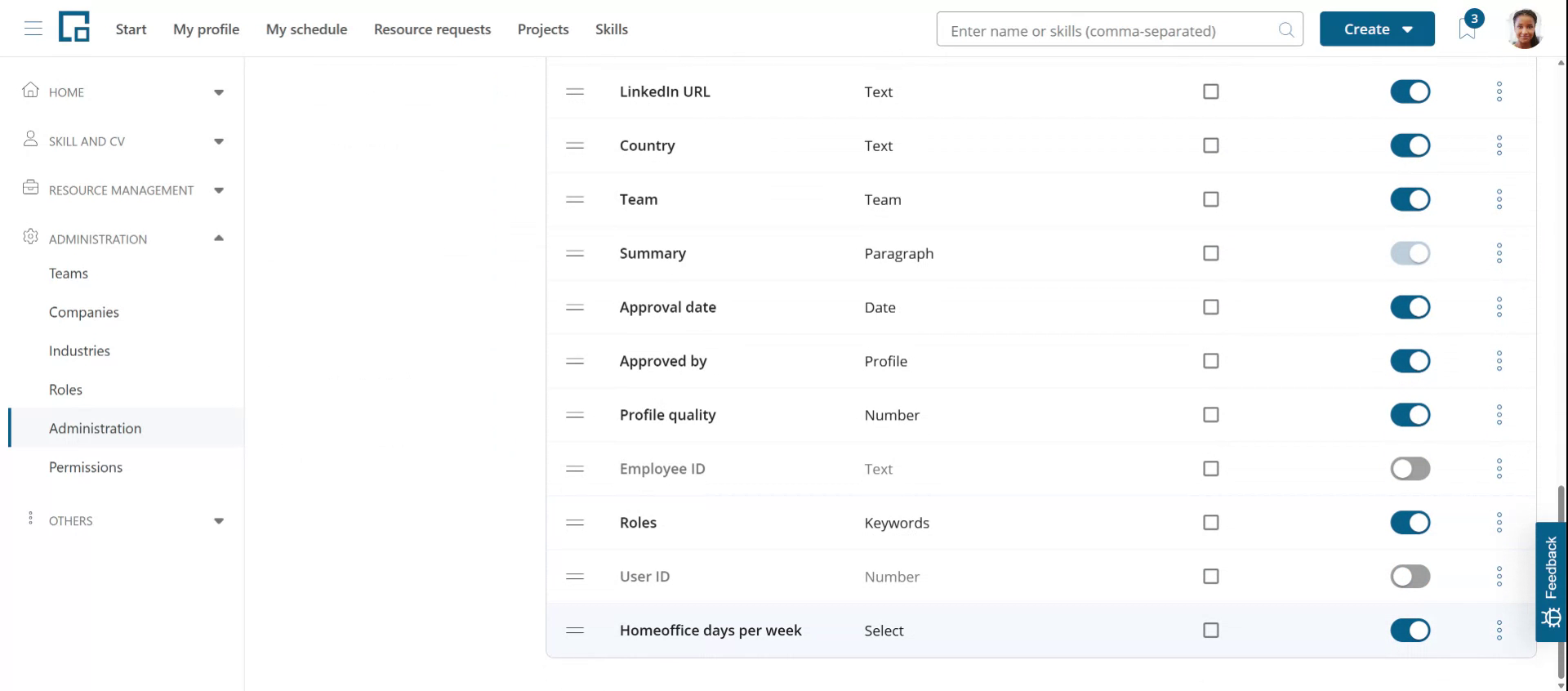Open more options for LinkedIn URL row
The image size is (1568, 691).
click(x=1499, y=91)
